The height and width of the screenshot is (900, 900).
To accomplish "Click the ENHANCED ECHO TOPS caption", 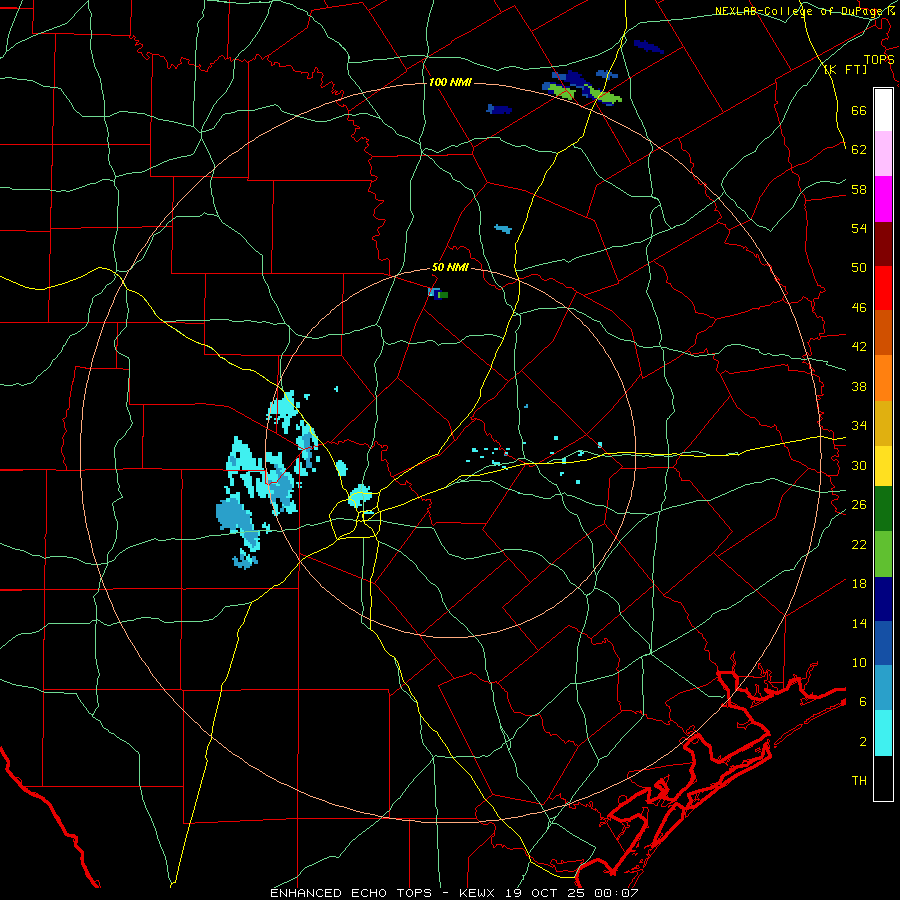I will [351, 893].
